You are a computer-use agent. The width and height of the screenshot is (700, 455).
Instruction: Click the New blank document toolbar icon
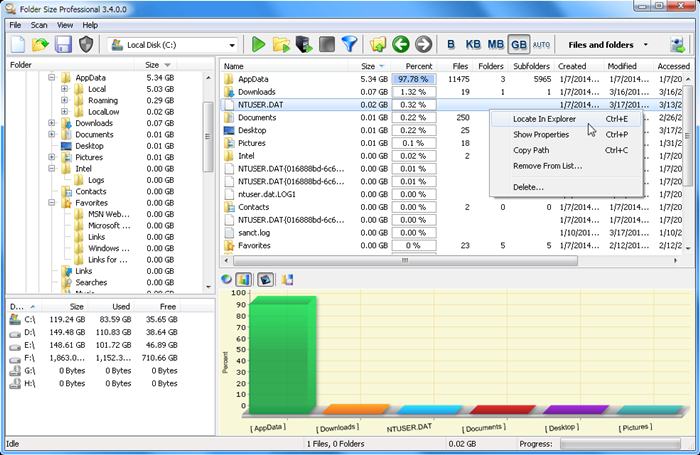[x=18, y=45]
